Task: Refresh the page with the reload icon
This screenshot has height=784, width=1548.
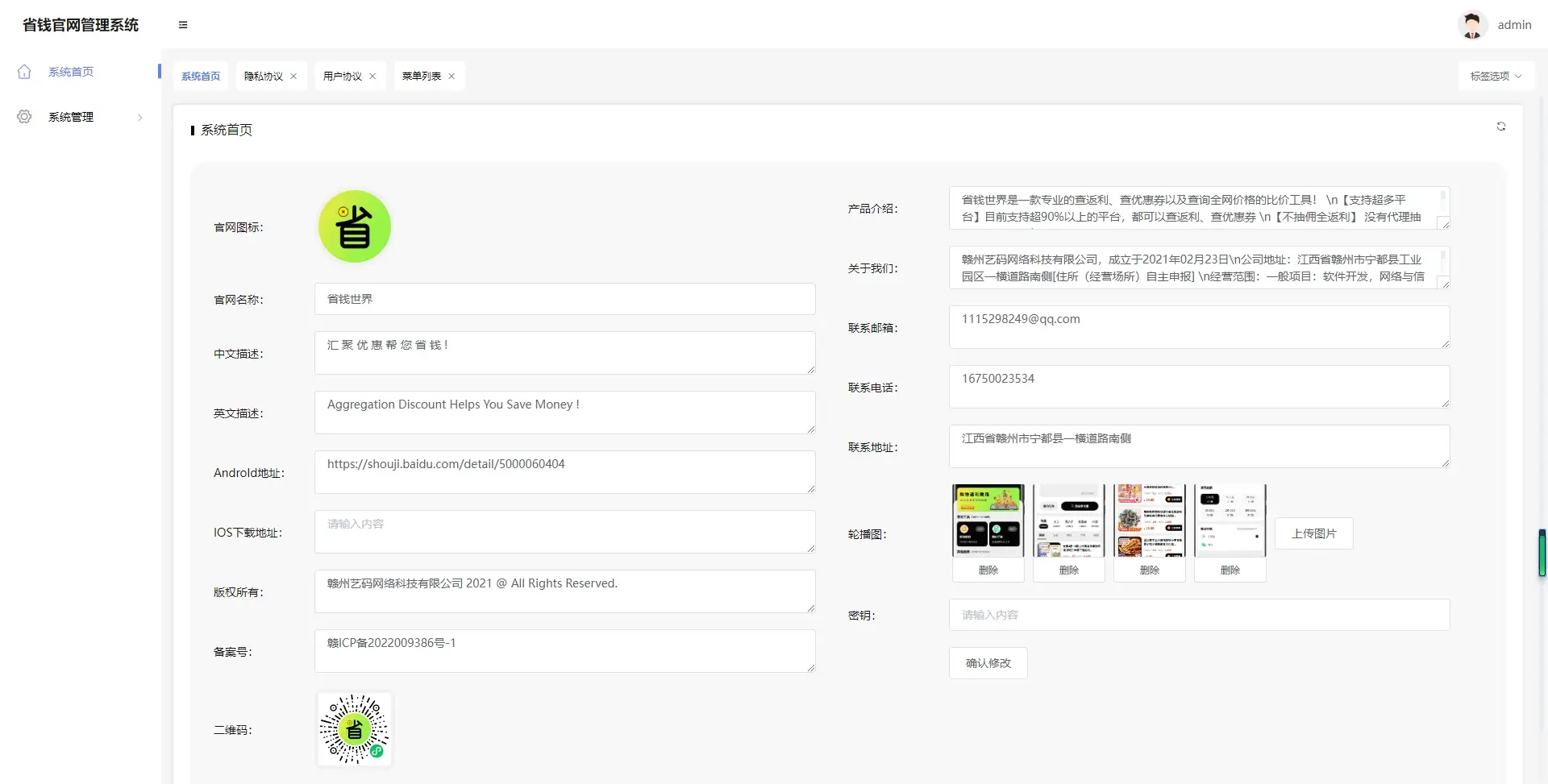Action: click(x=1501, y=127)
